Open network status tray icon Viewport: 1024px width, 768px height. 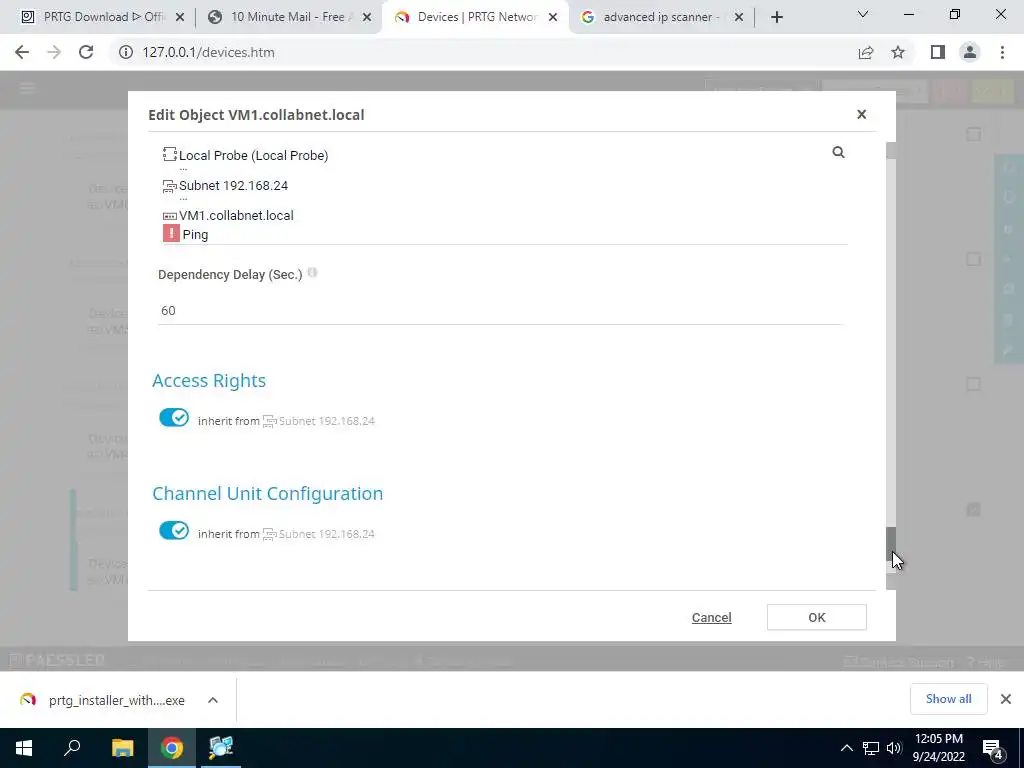[x=871, y=748]
